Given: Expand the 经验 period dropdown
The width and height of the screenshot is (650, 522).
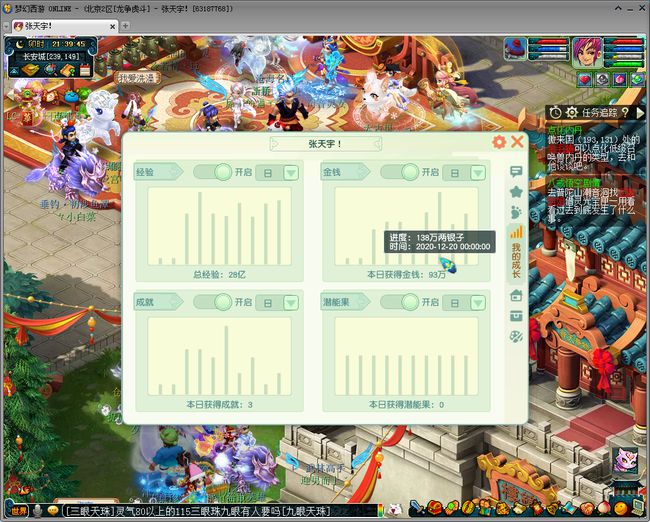Looking at the screenshot, I should pyautogui.click(x=291, y=172).
